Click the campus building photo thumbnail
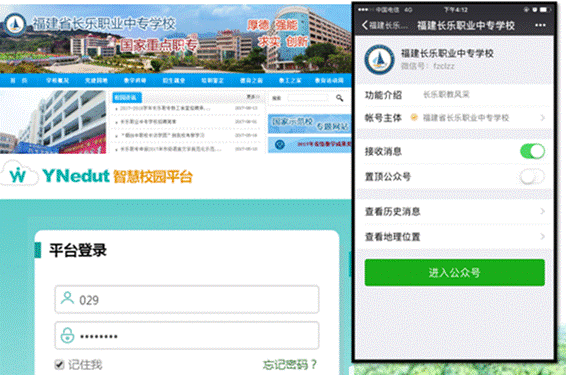Viewport: 566px width, 375px height. (x=53, y=122)
